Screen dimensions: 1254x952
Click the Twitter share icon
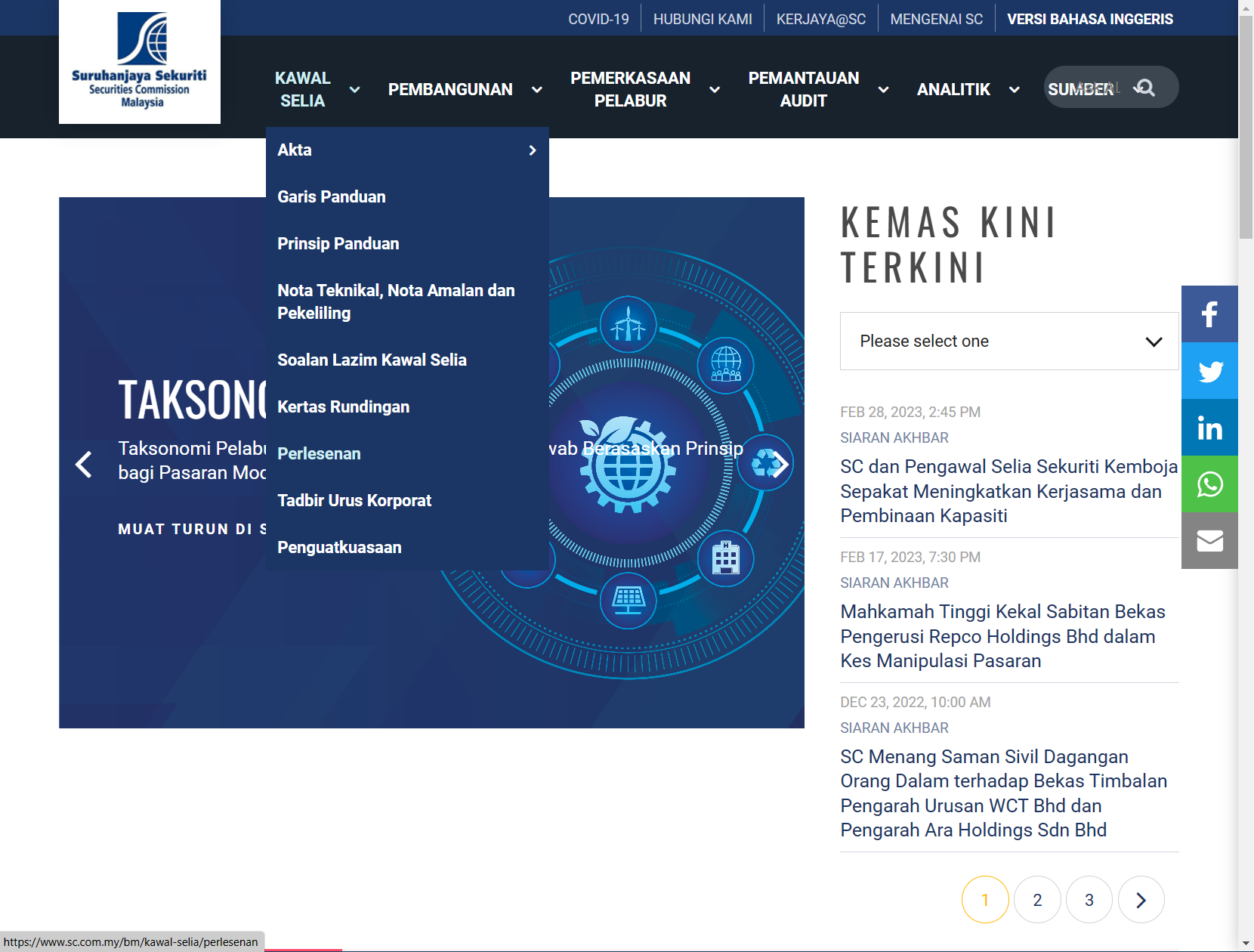pos(1209,371)
